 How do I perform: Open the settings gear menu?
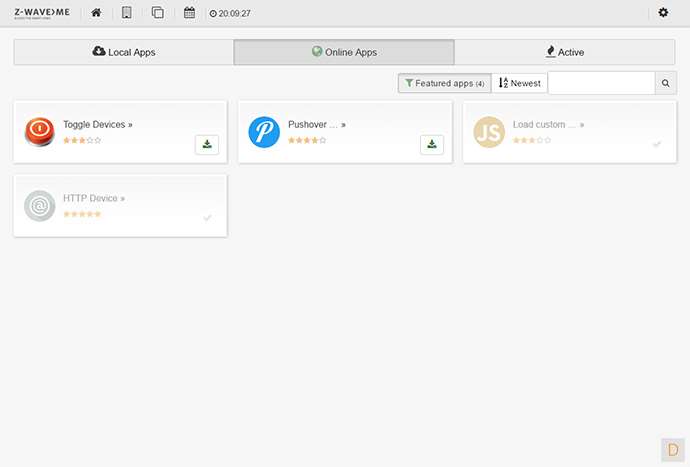663,12
